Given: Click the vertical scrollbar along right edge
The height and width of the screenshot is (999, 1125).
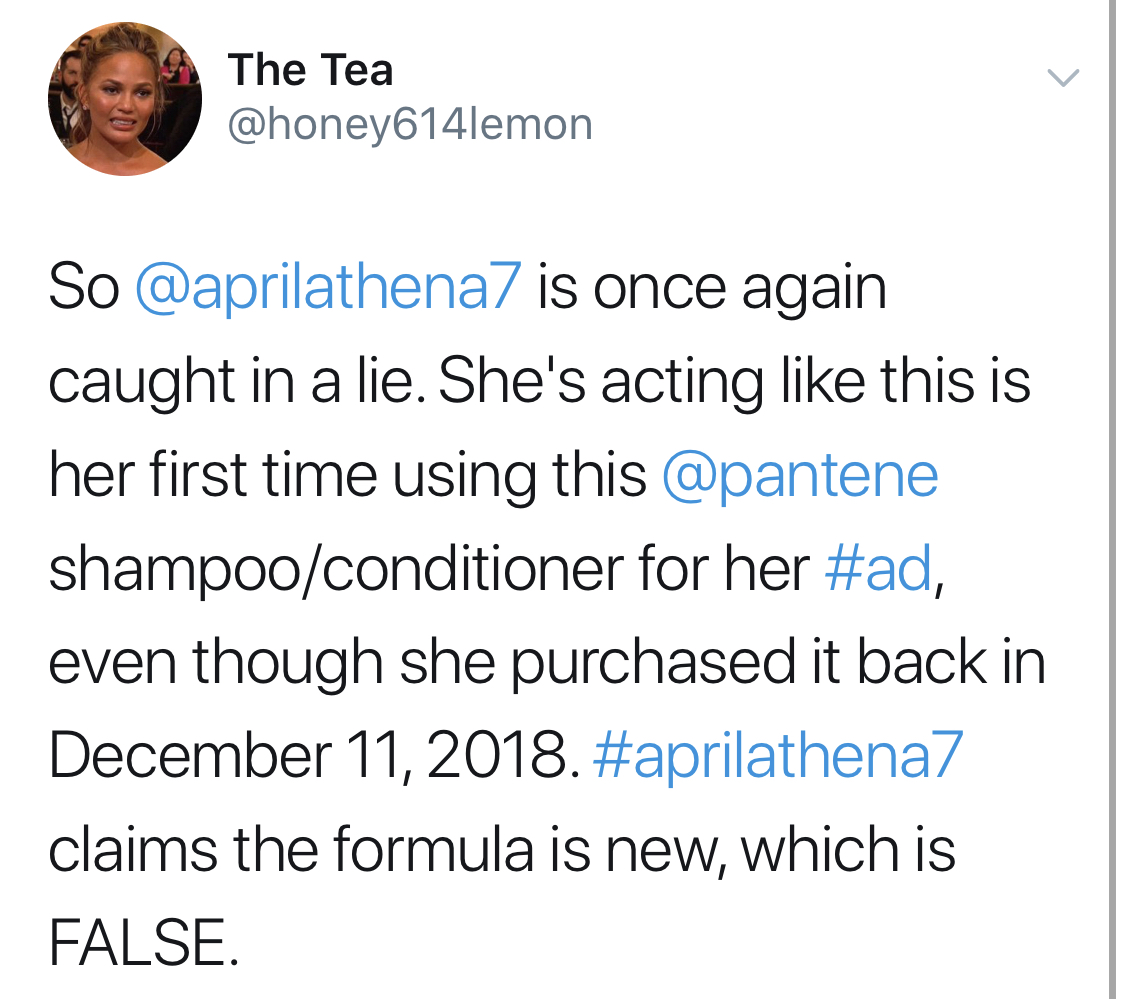Looking at the screenshot, I should (x=1112, y=500).
